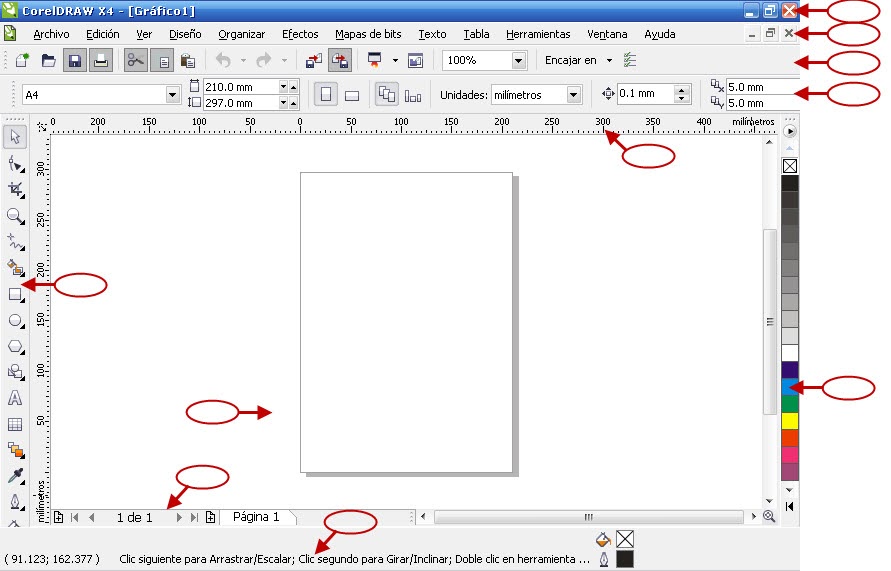The height and width of the screenshot is (571, 891).
Task: Select the Outline pen tool
Action: [15, 502]
